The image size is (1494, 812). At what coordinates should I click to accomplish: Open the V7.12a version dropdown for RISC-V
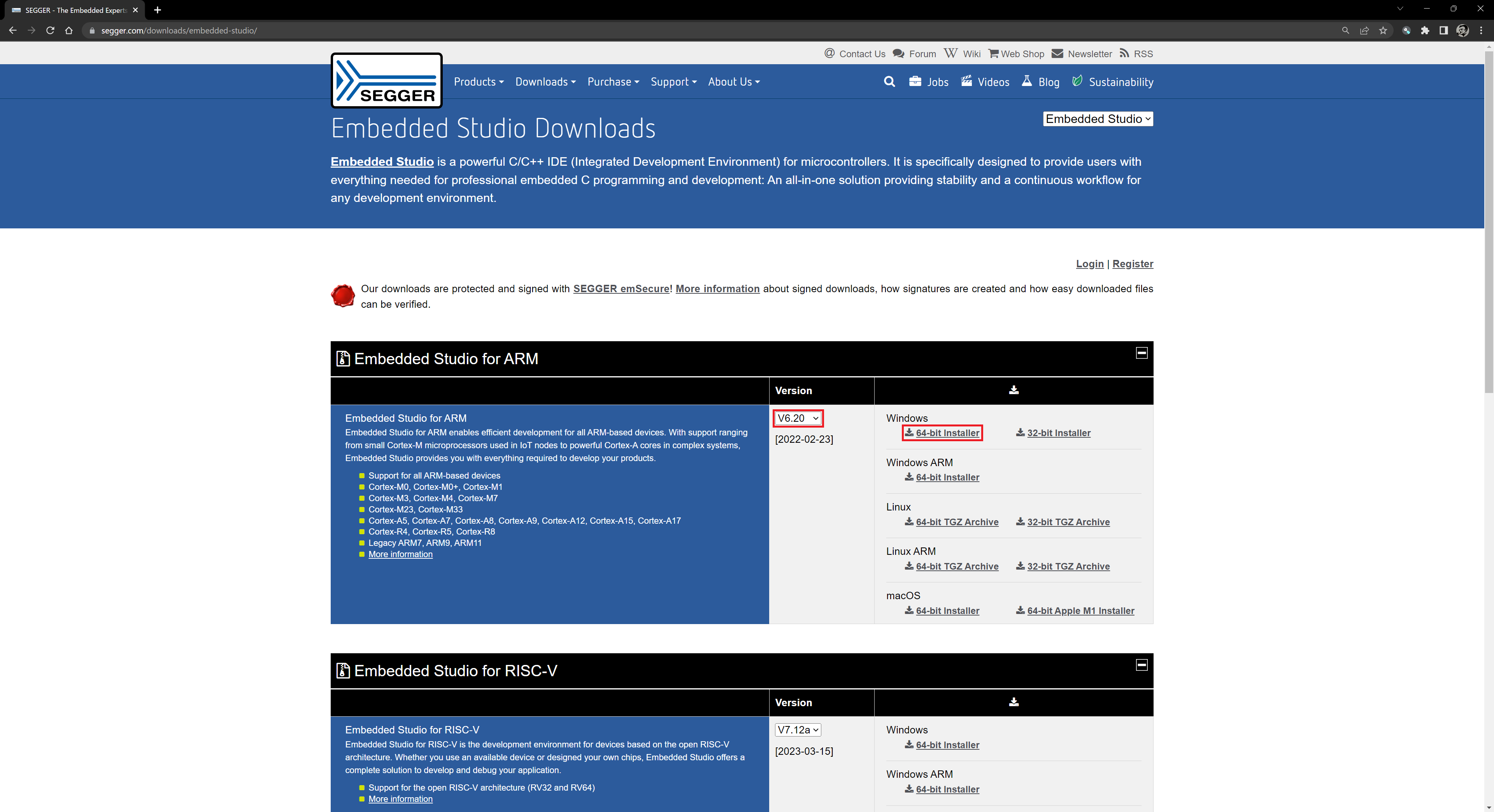click(798, 730)
